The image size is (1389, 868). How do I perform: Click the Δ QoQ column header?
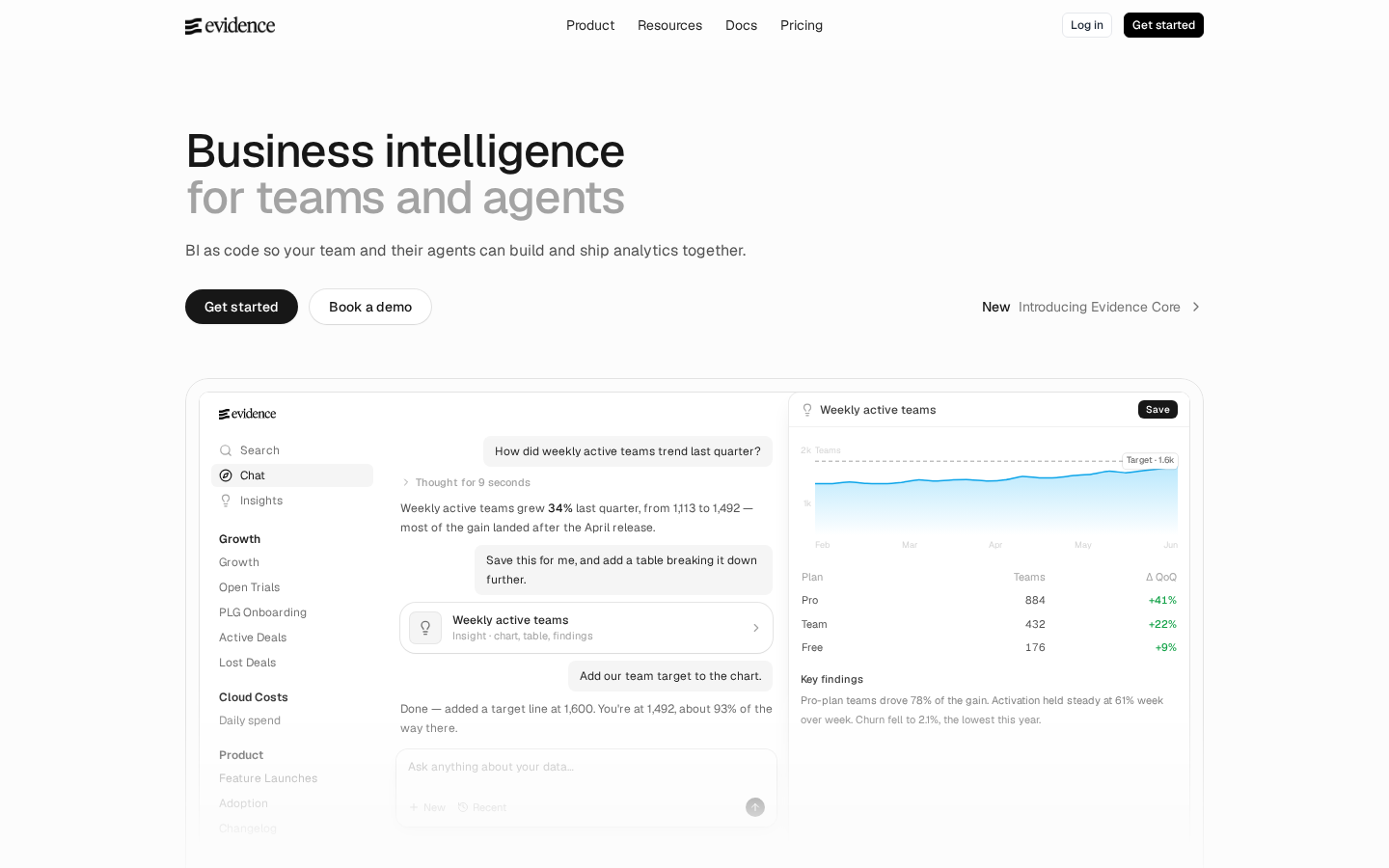click(1161, 577)
